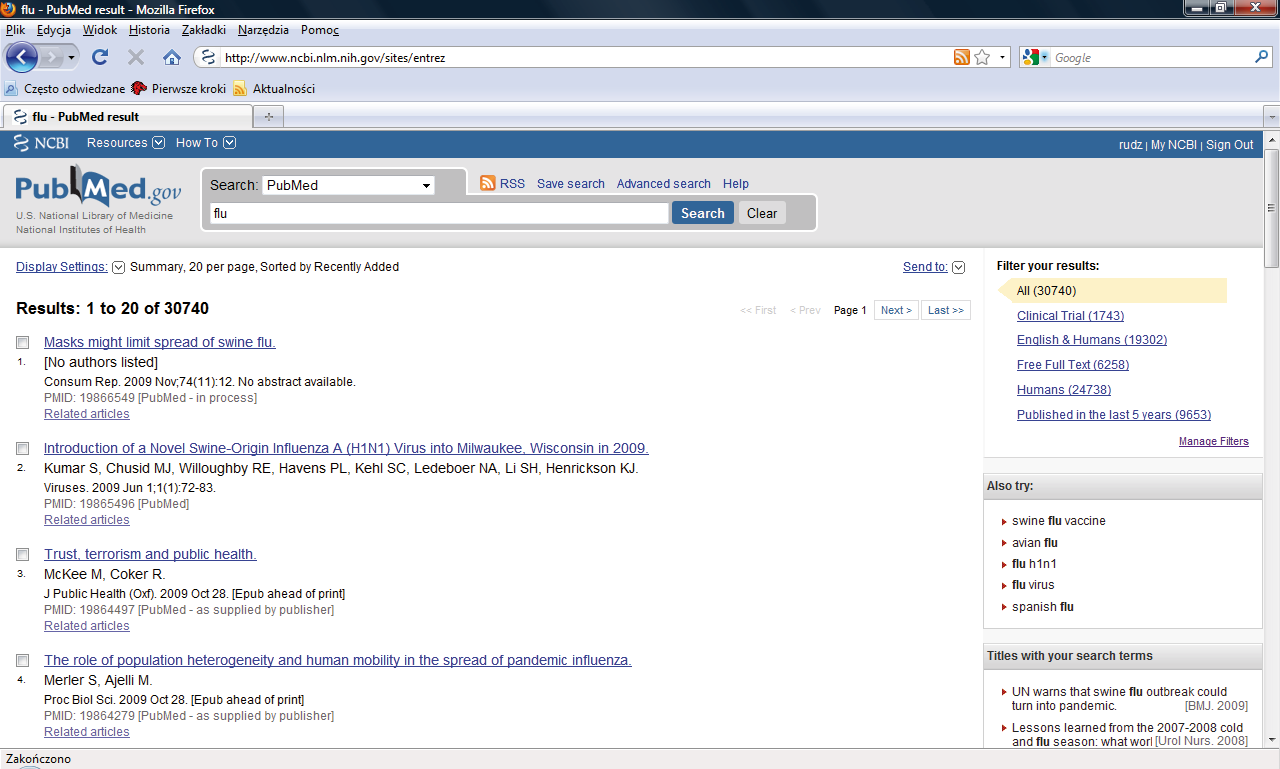Open My NCBI link
Viewport: 1280px width, 769px height.
point(1173,145)
